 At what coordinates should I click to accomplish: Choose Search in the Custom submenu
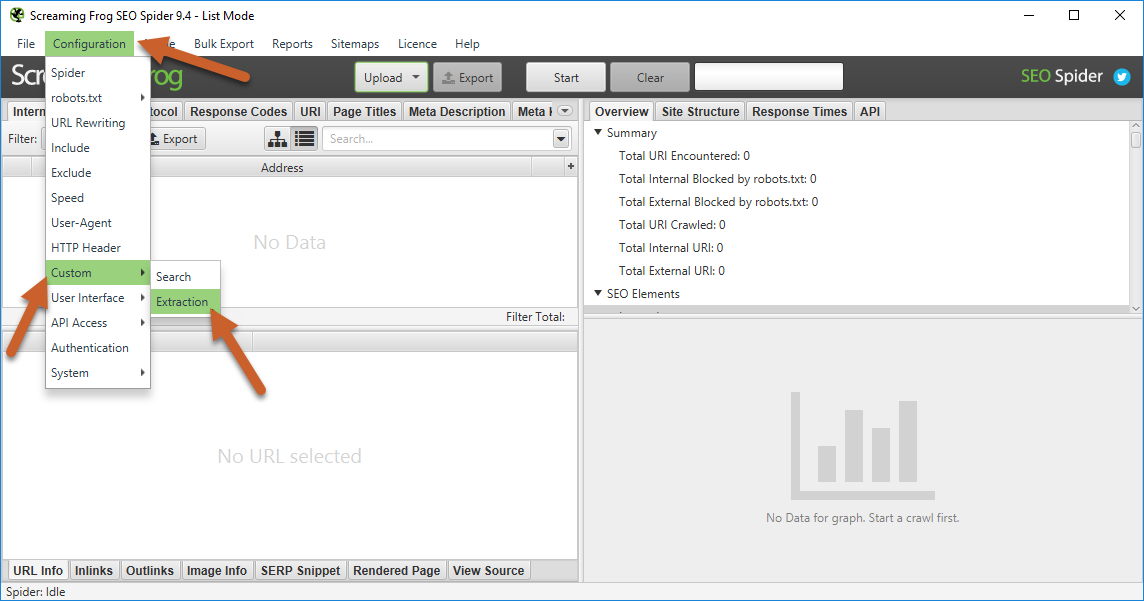[x=174, y=276]
